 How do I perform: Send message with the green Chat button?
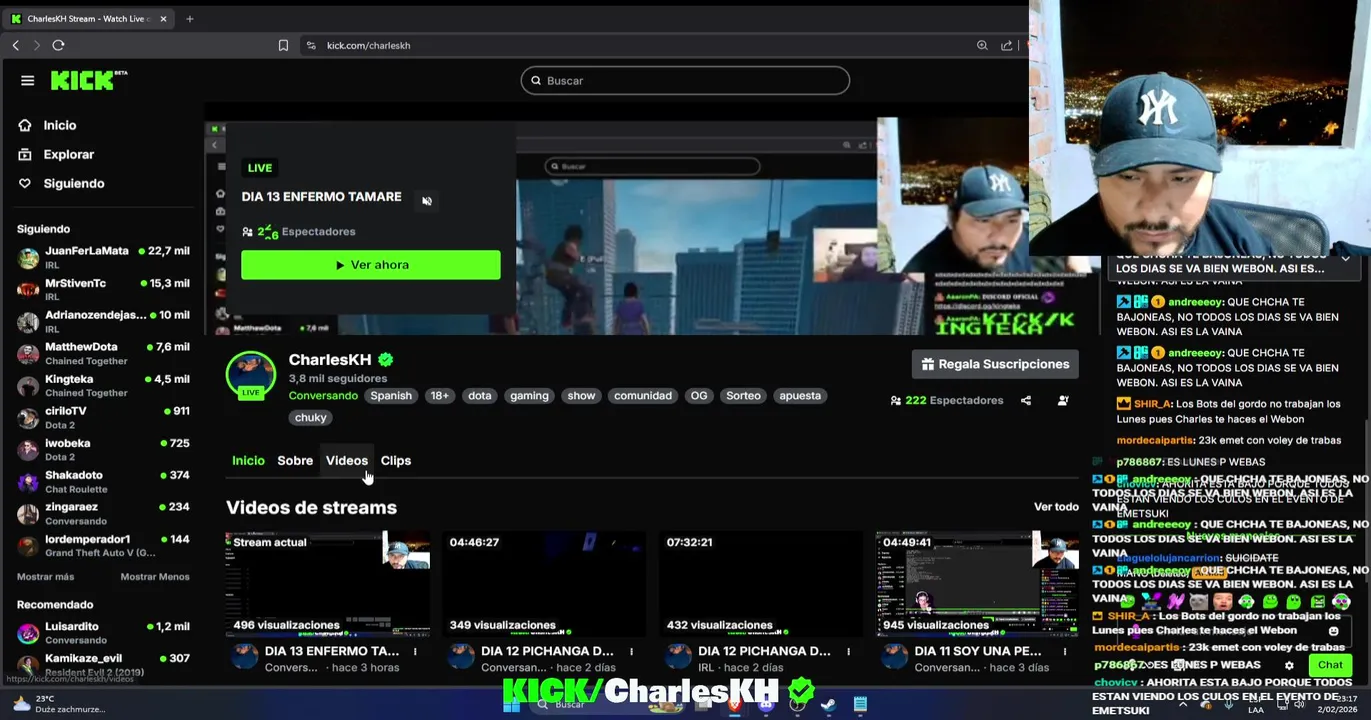point(1330,665)
